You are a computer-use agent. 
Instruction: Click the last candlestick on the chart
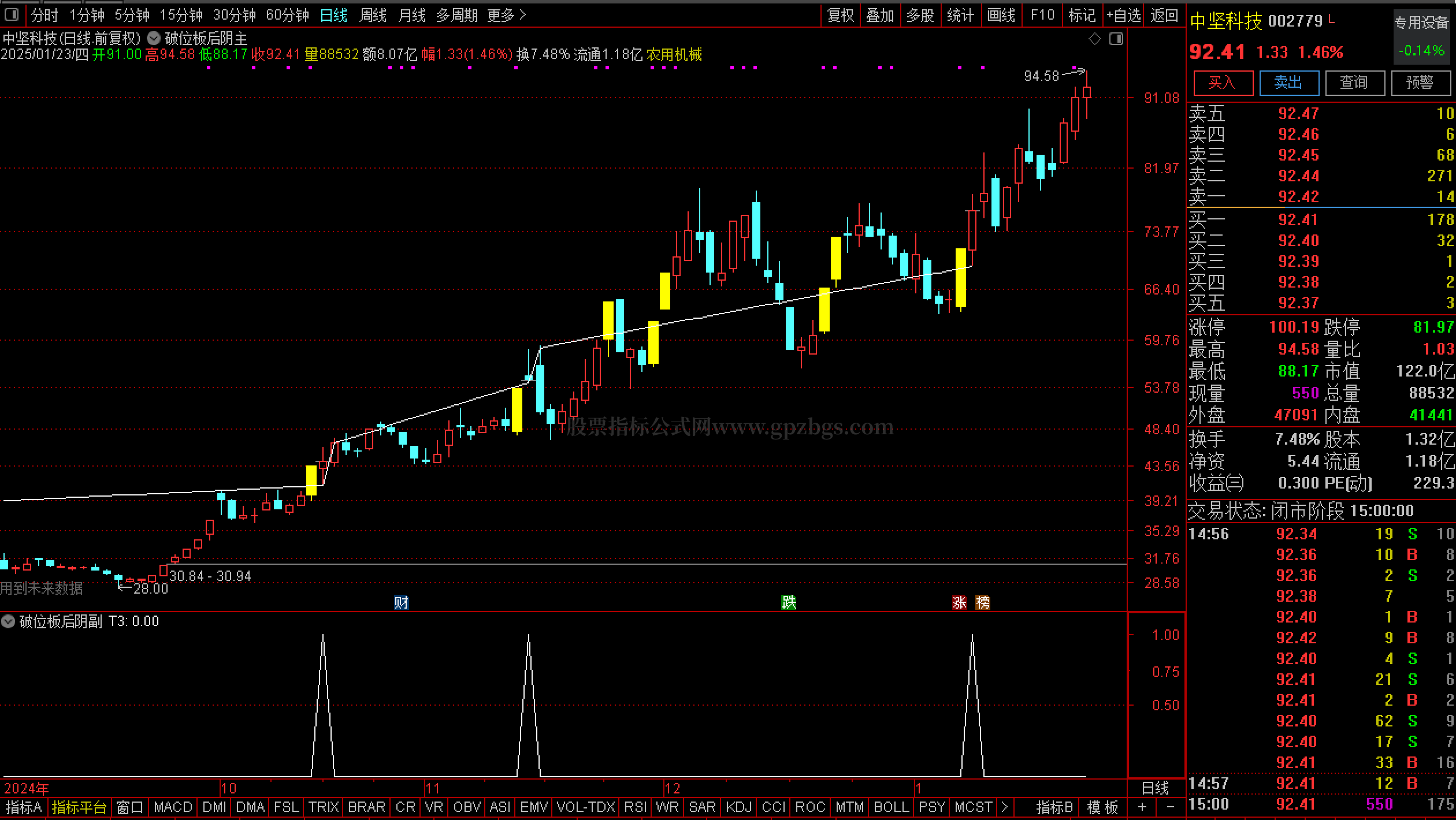[1086, 92]
